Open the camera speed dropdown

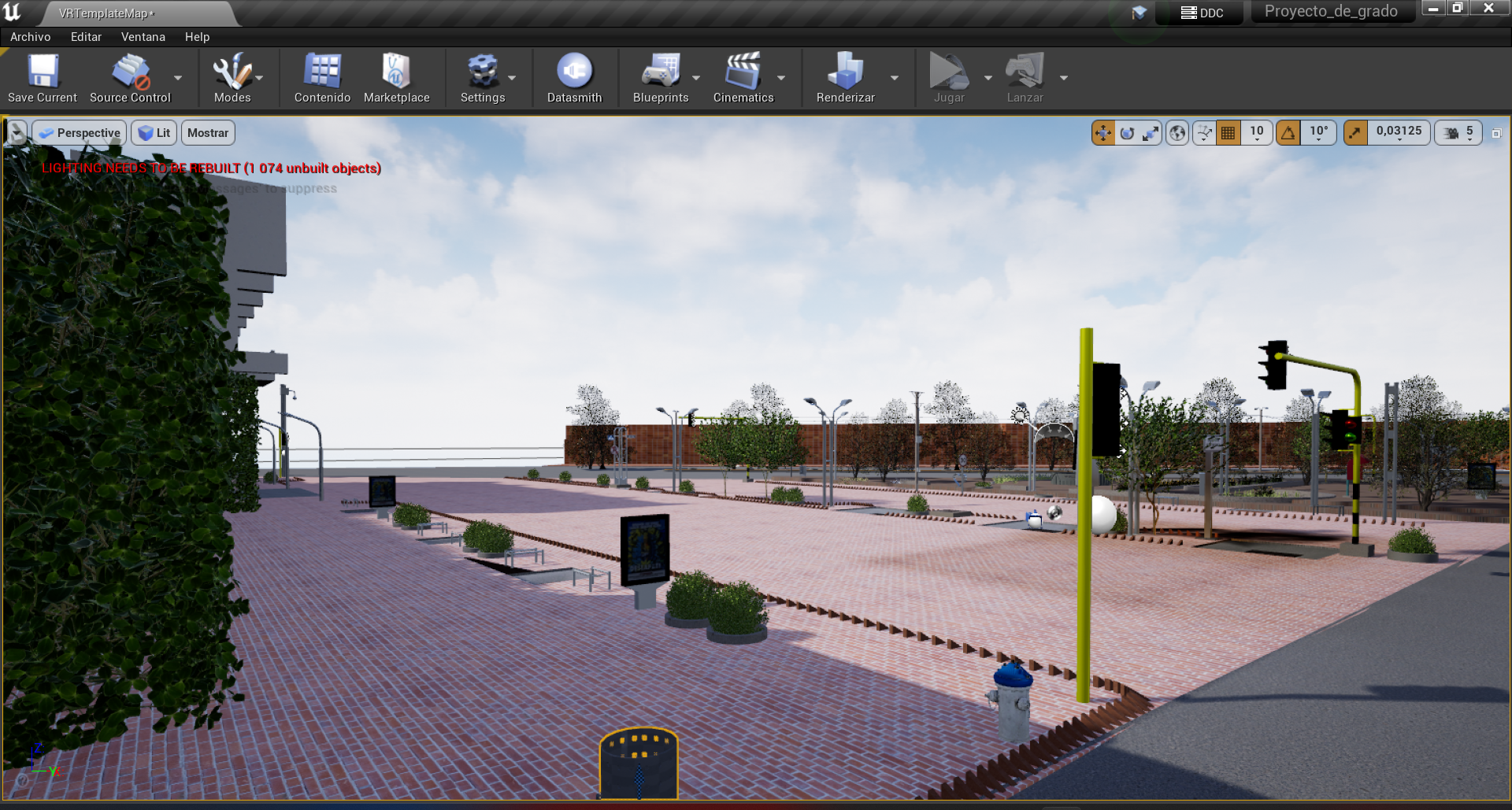point(1459,133)
